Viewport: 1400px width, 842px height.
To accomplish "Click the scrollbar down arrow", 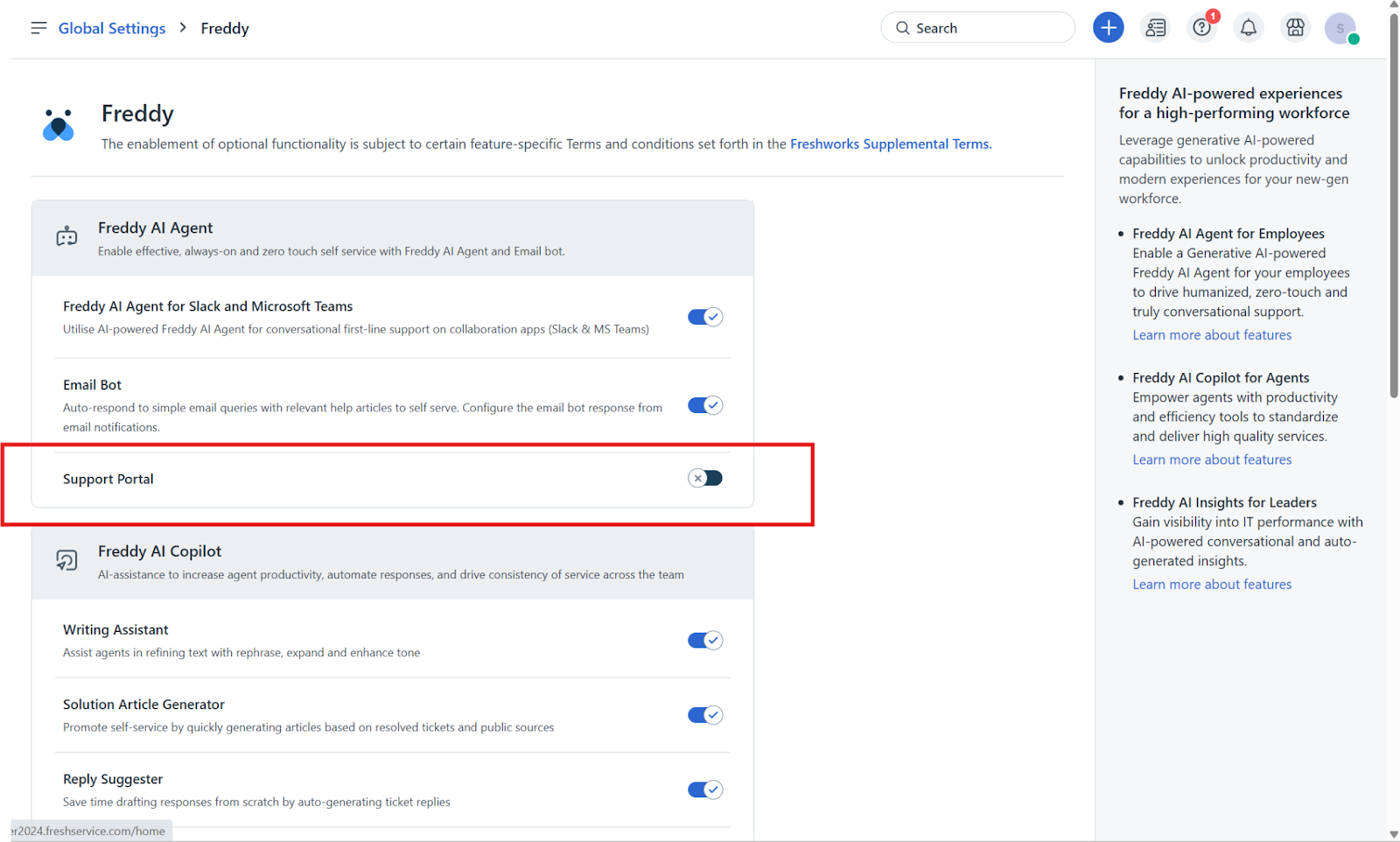I will click(1394, 835).
